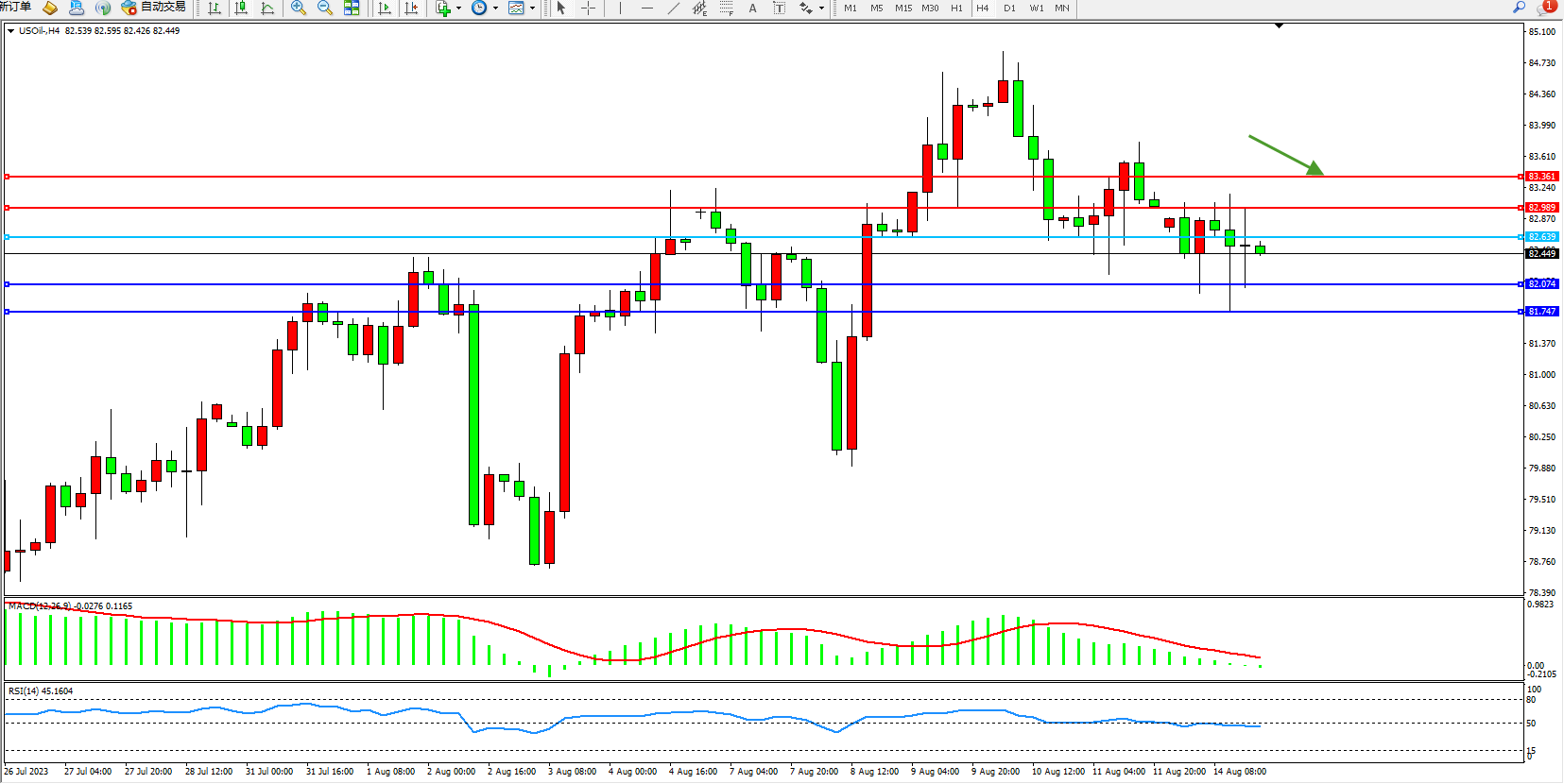The height and width of the screenshot is (784, 1564).
Task: Open the tile windows layout icon
Action: tap(352, 9)
